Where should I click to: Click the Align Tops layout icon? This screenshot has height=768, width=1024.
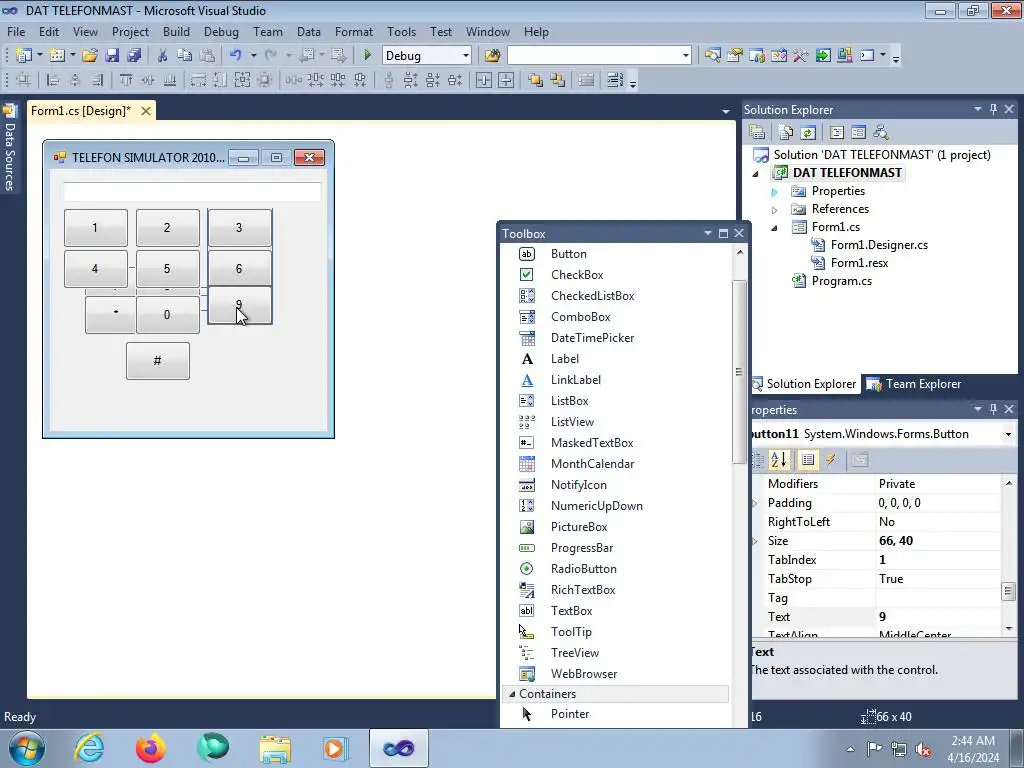[125, 80]
